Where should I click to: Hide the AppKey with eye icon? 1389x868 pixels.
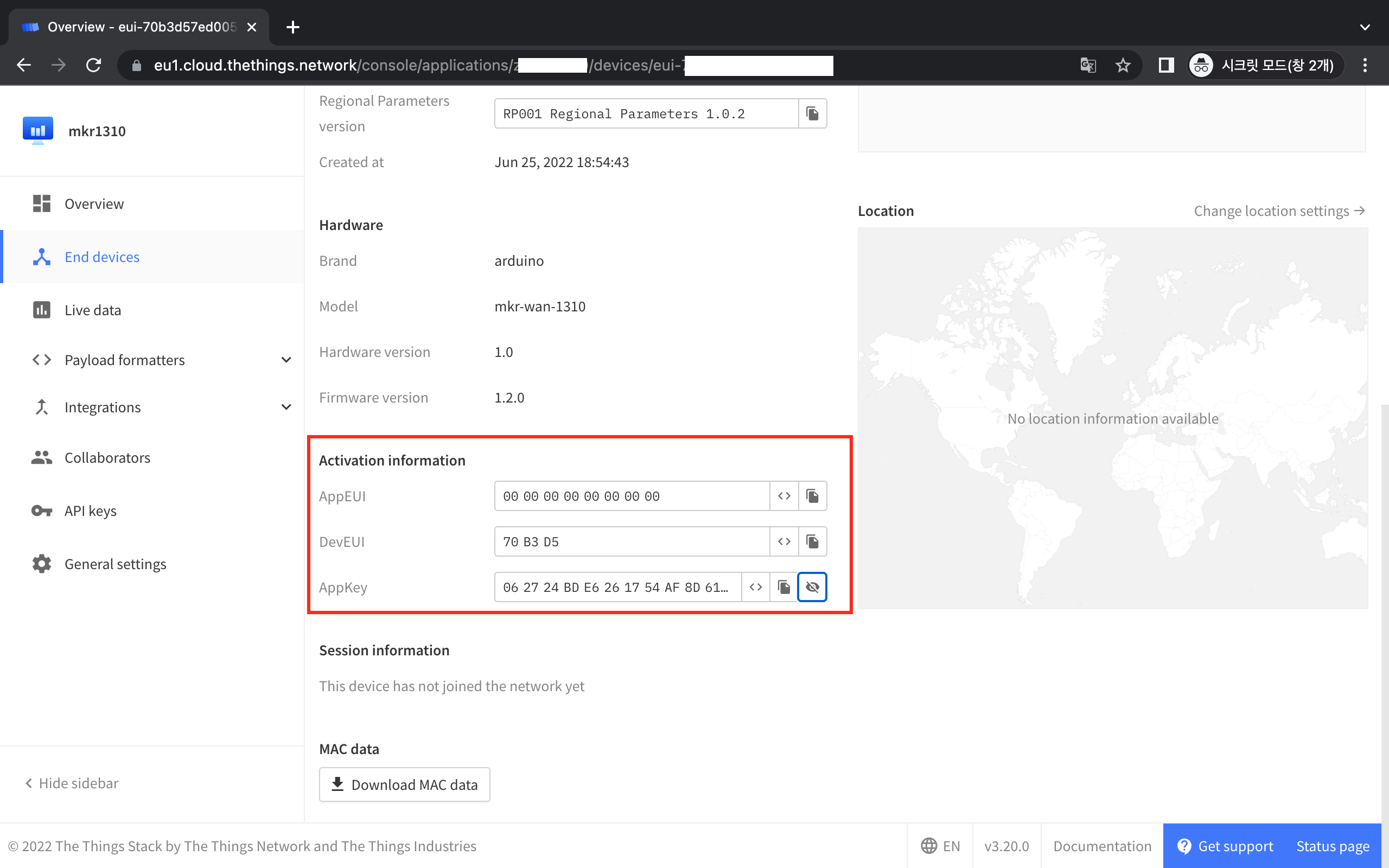812,586
